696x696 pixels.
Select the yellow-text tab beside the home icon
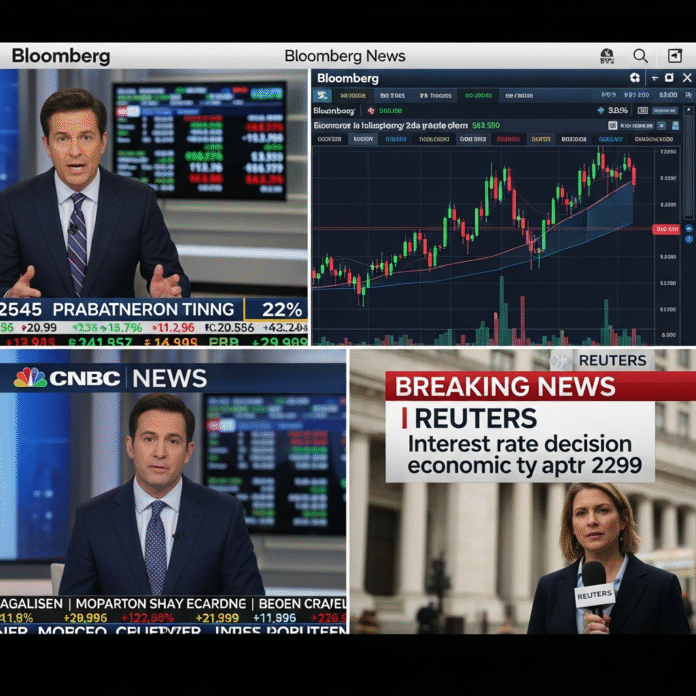(x=353, y=95)
